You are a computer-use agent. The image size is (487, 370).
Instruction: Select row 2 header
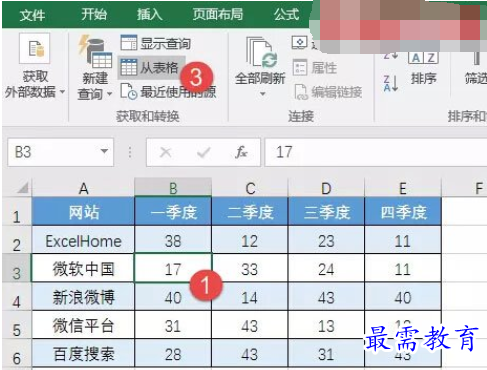pyautogui.click(x=17, y=240)
